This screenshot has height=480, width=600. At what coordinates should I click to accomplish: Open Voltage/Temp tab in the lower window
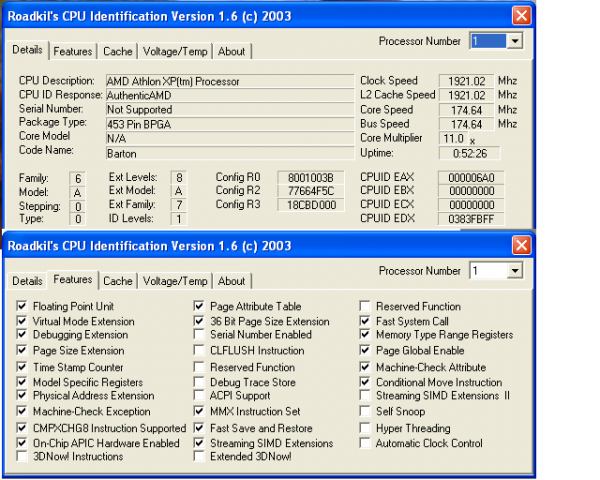tap(175, 281)
